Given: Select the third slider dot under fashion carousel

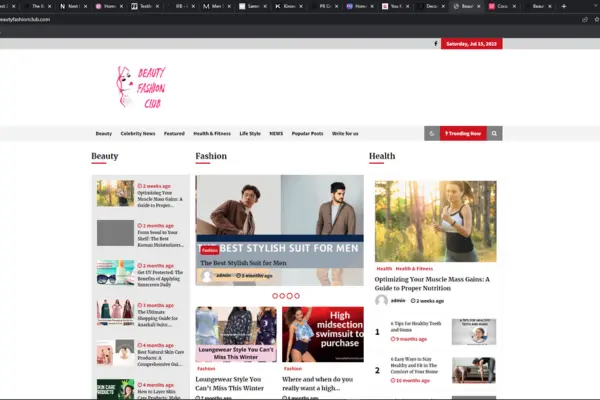Looking at the screenshot, I should click(290, 296).
